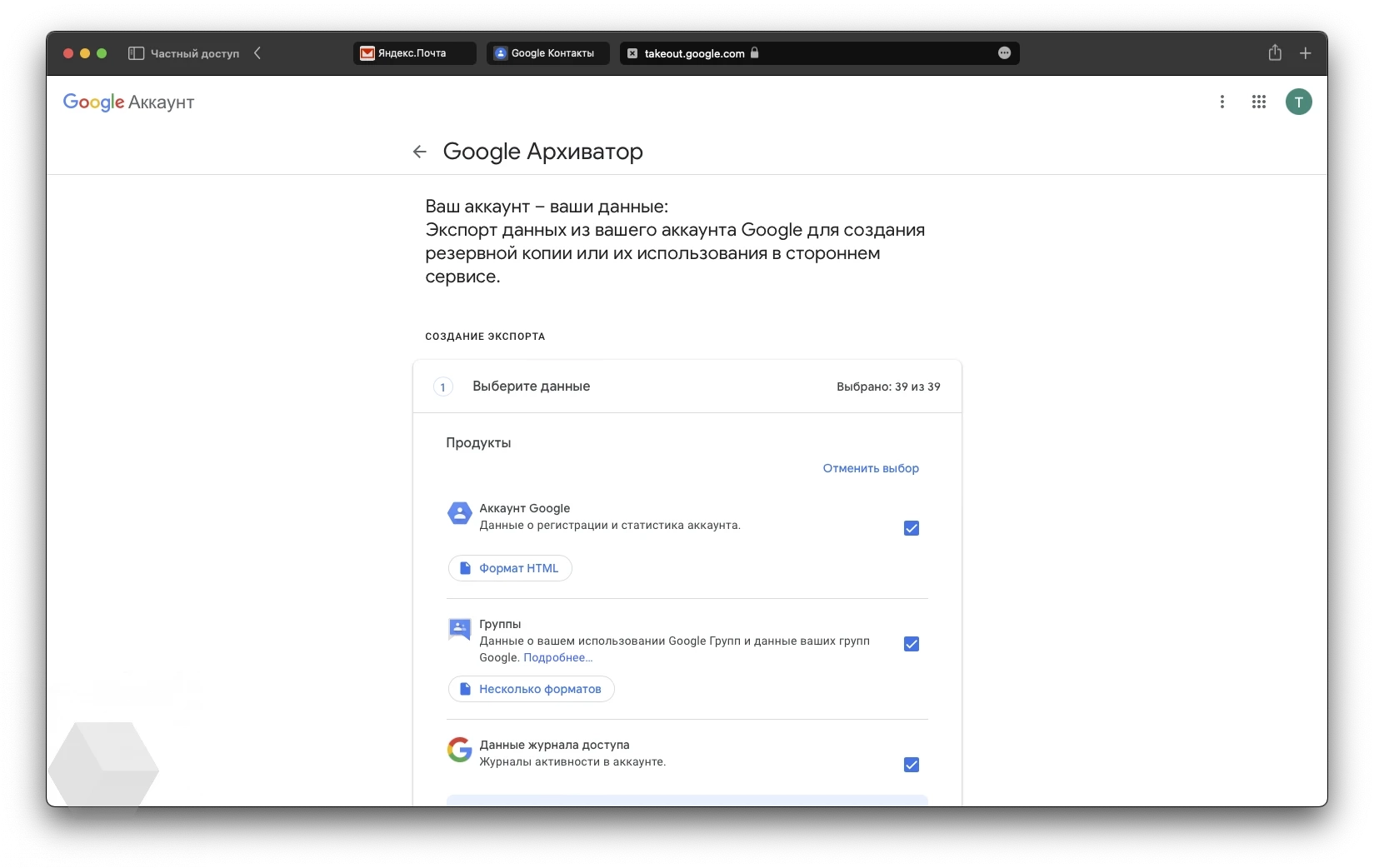Click the Продукты heading

tap(478, 443)
